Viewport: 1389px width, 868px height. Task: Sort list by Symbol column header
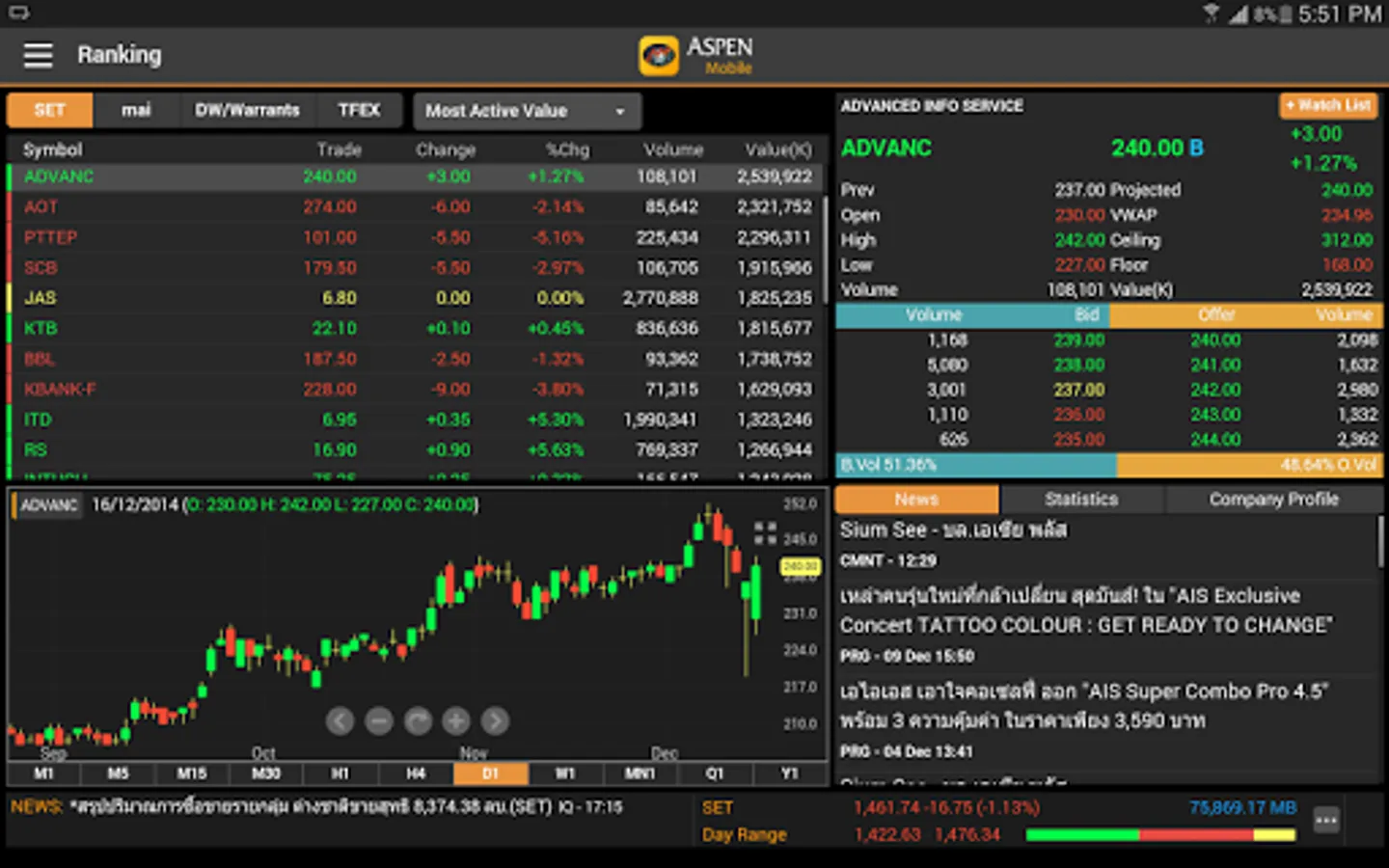coord(52,149)
